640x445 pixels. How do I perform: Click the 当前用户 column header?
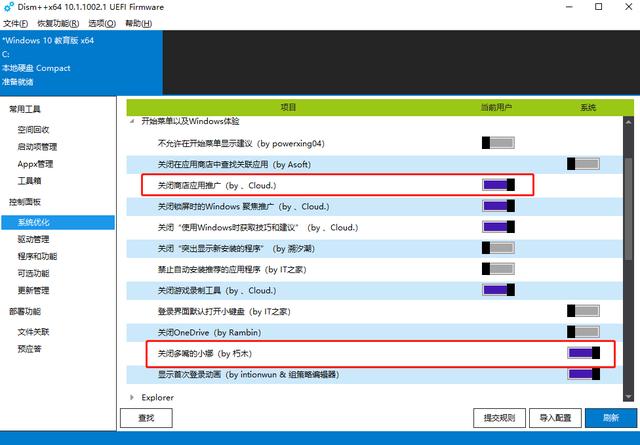496,107
